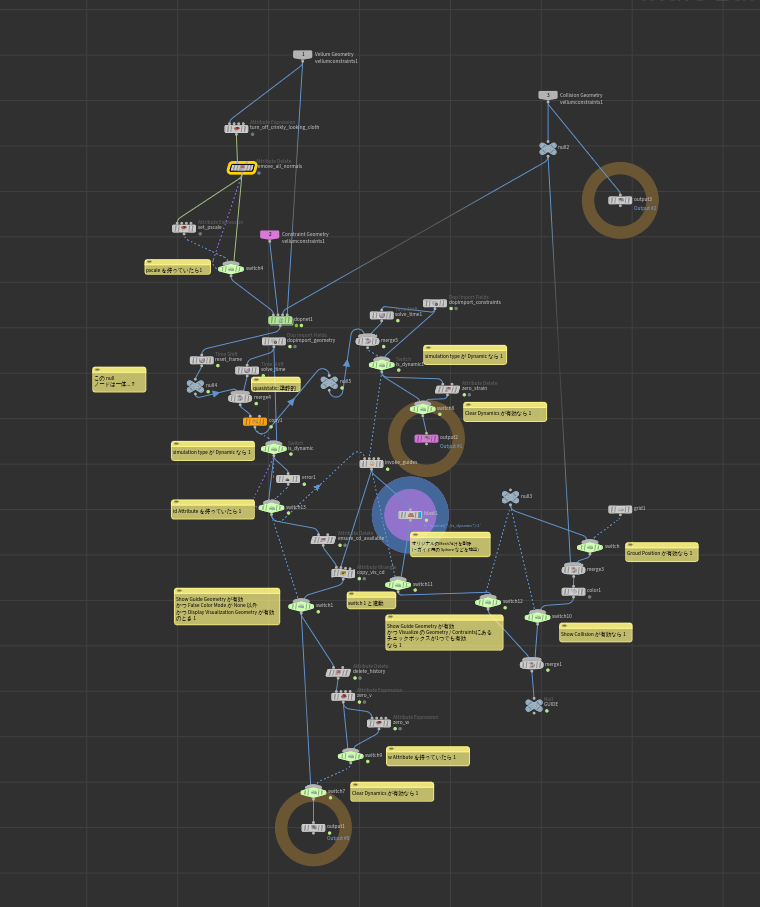Click the copy_vis_cd Attribute Wrangle node

click(x=343, y=573)
